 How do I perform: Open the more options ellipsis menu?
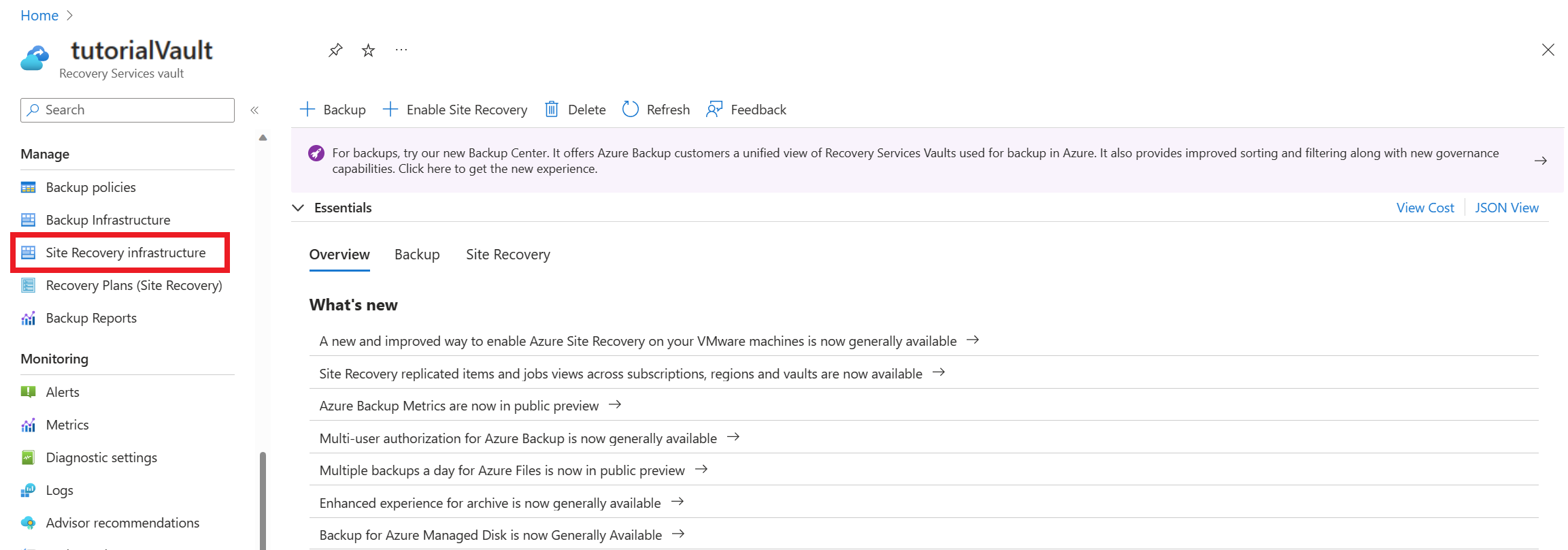tap(401, 50)
